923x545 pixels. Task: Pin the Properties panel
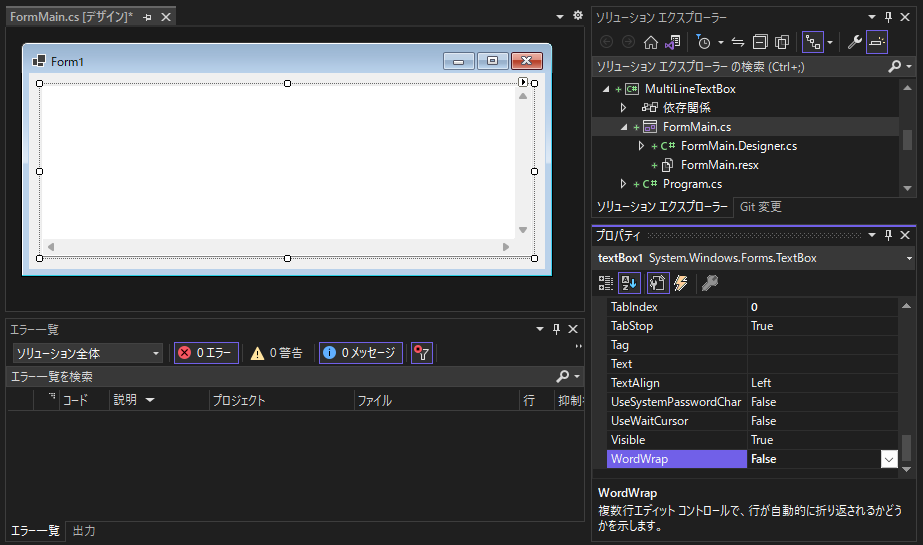coord(888,235)
